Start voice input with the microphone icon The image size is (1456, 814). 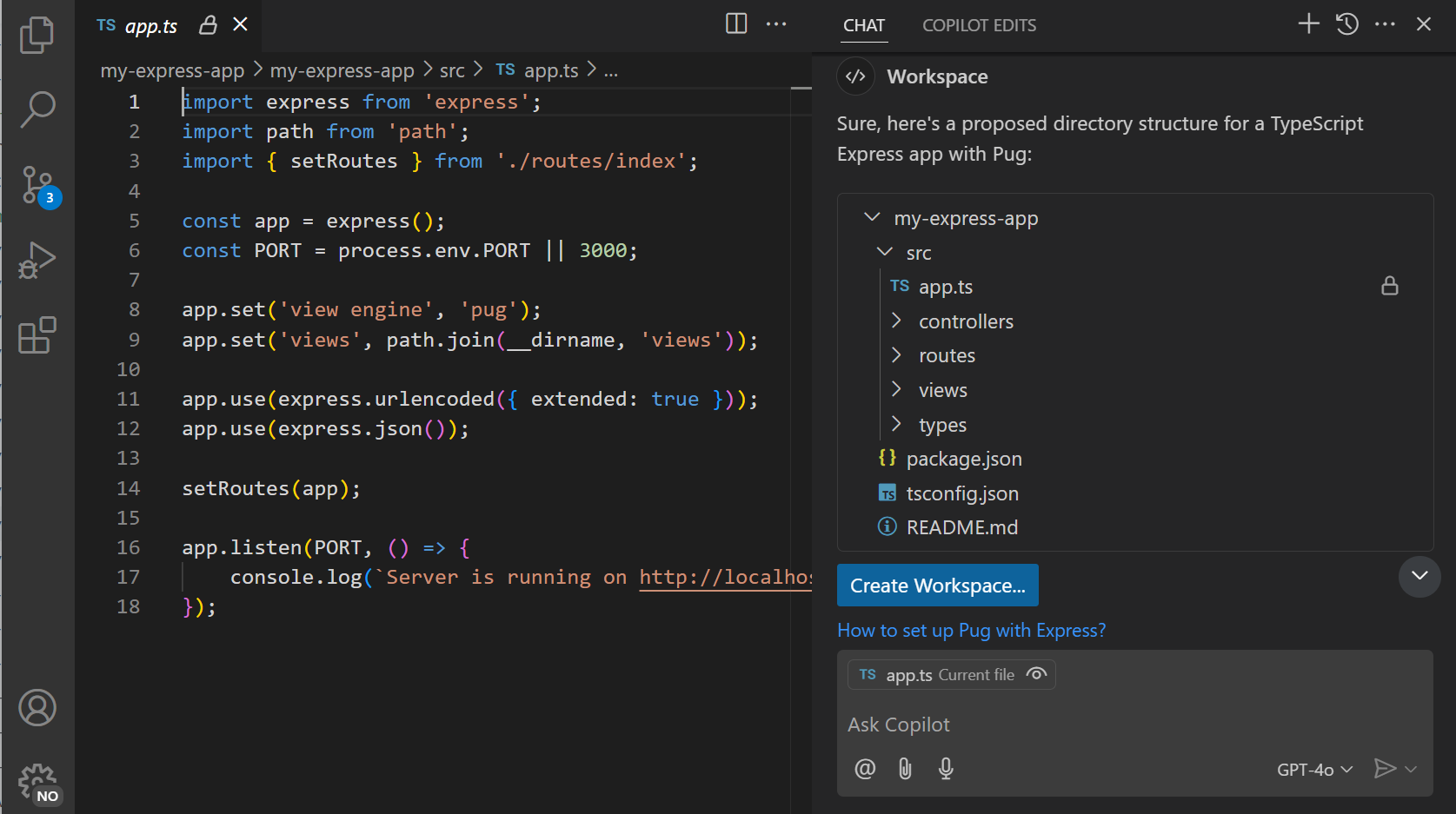coord(946,769)
